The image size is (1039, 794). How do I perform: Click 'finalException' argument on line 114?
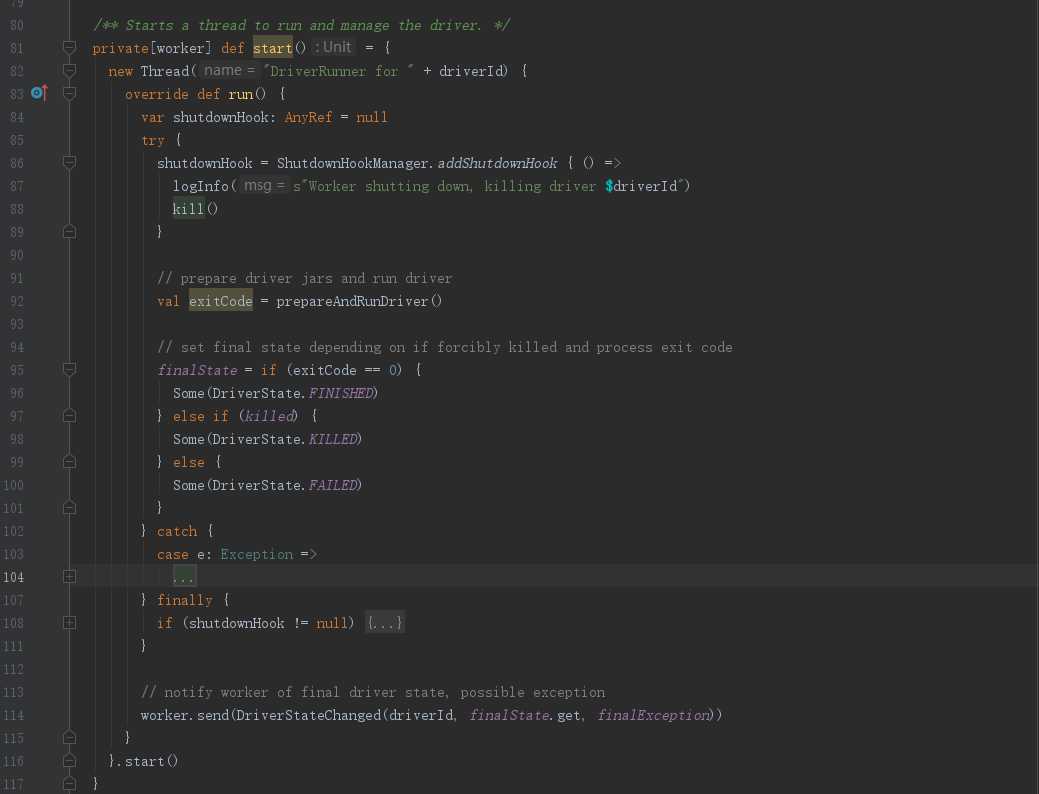click(653, 715)
